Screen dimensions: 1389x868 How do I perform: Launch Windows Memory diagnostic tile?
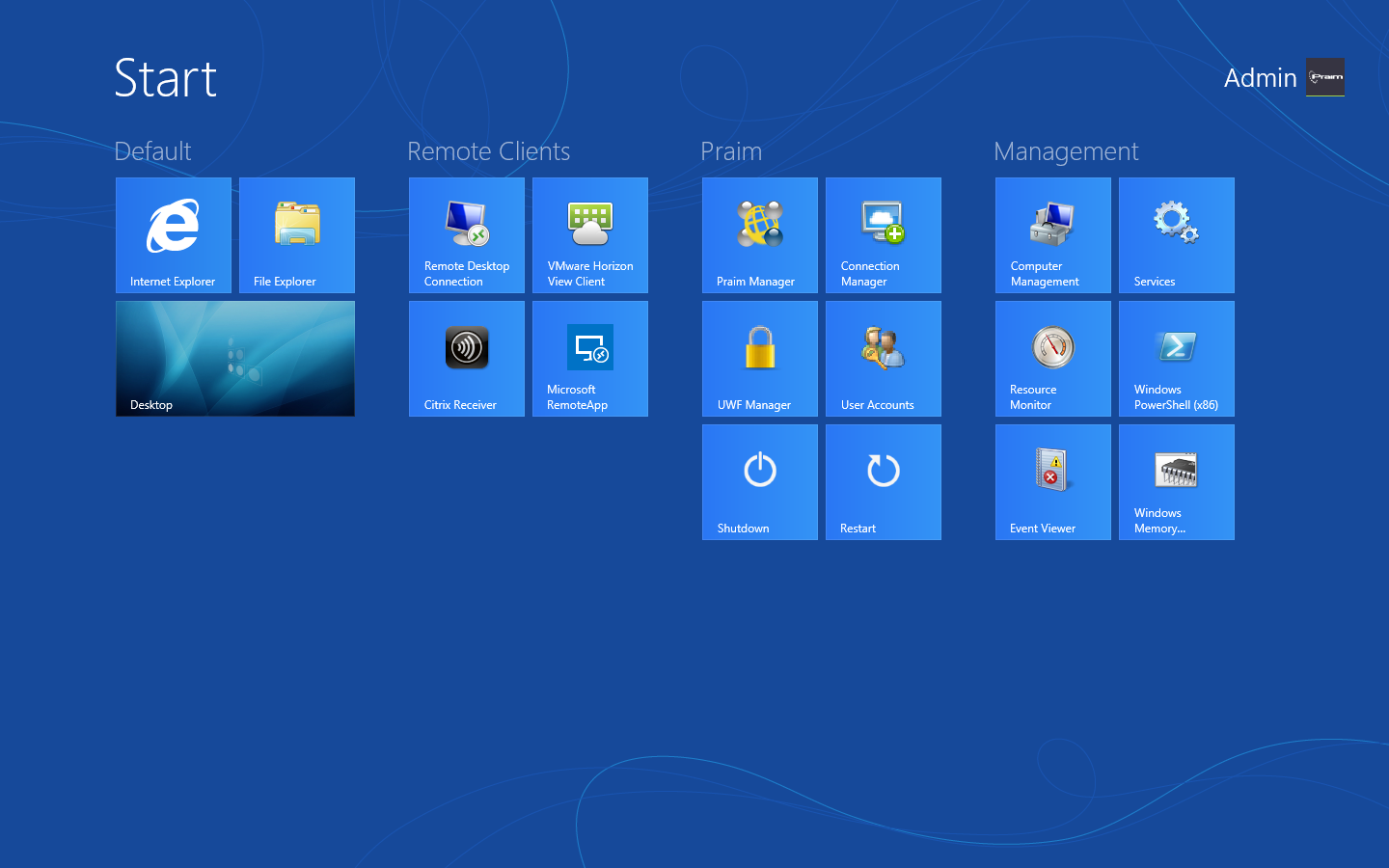tap(1177, 482)
